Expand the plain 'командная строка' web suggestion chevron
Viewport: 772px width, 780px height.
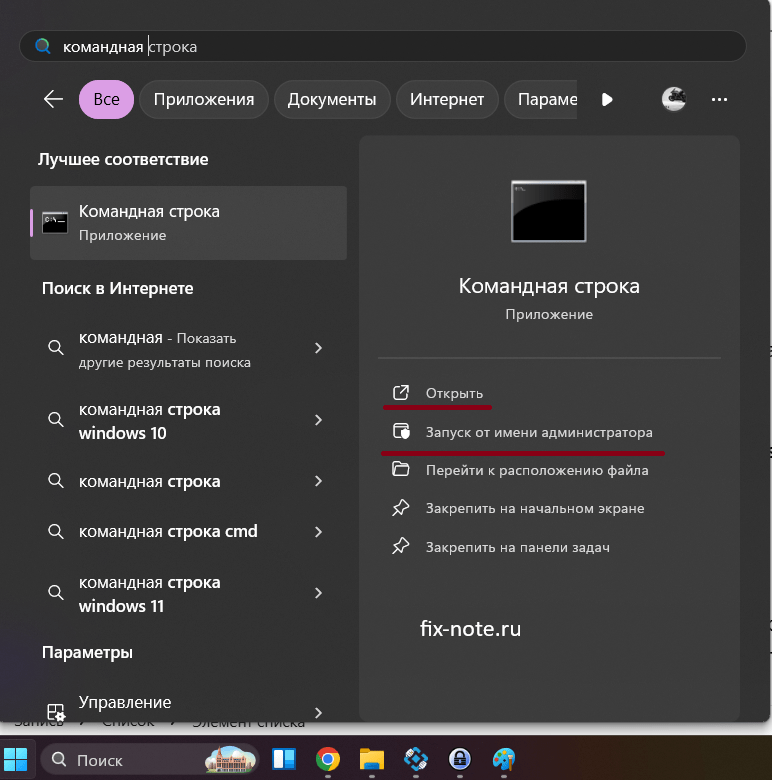click(x=318, y=481)
